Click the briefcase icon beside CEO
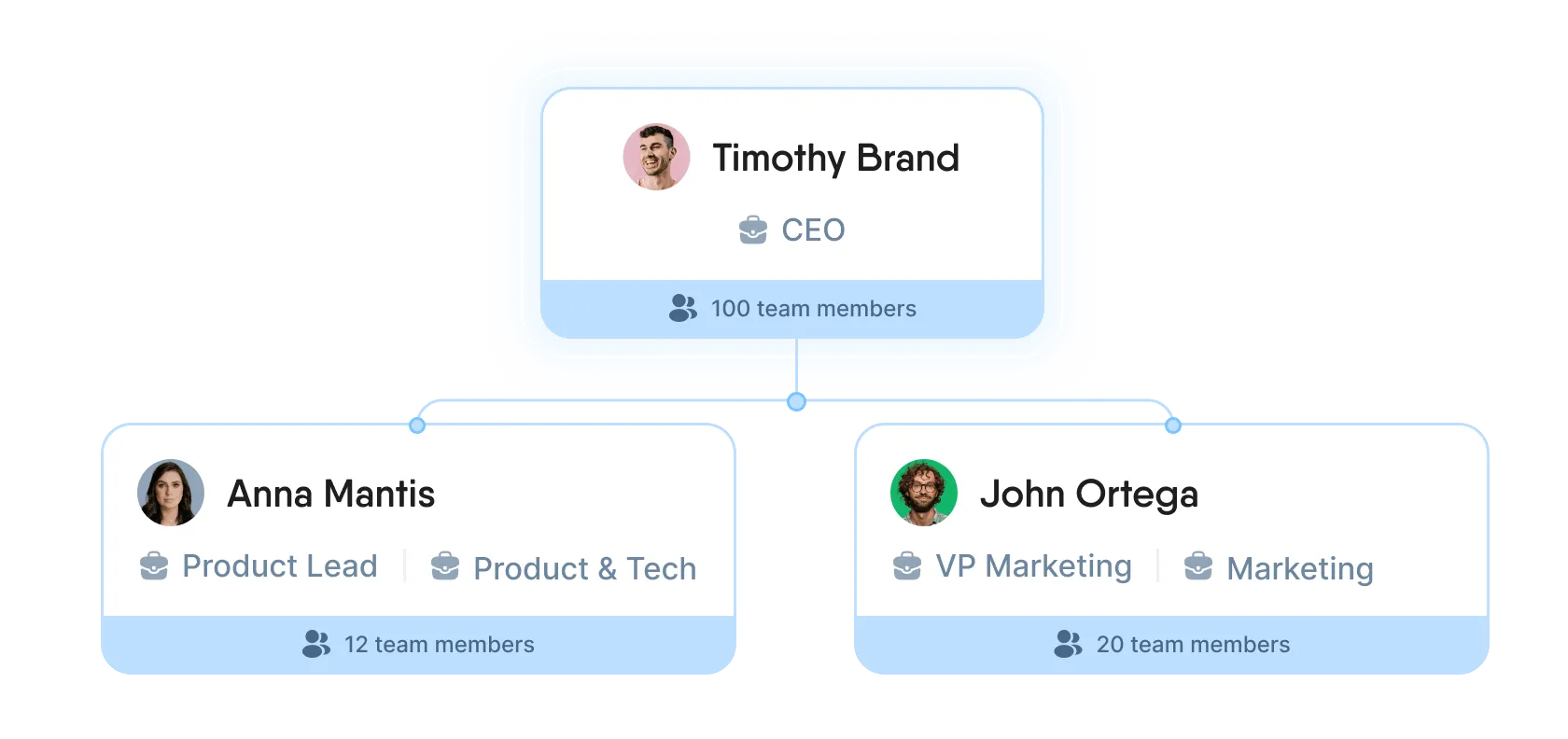 click(x=753, y=230)
